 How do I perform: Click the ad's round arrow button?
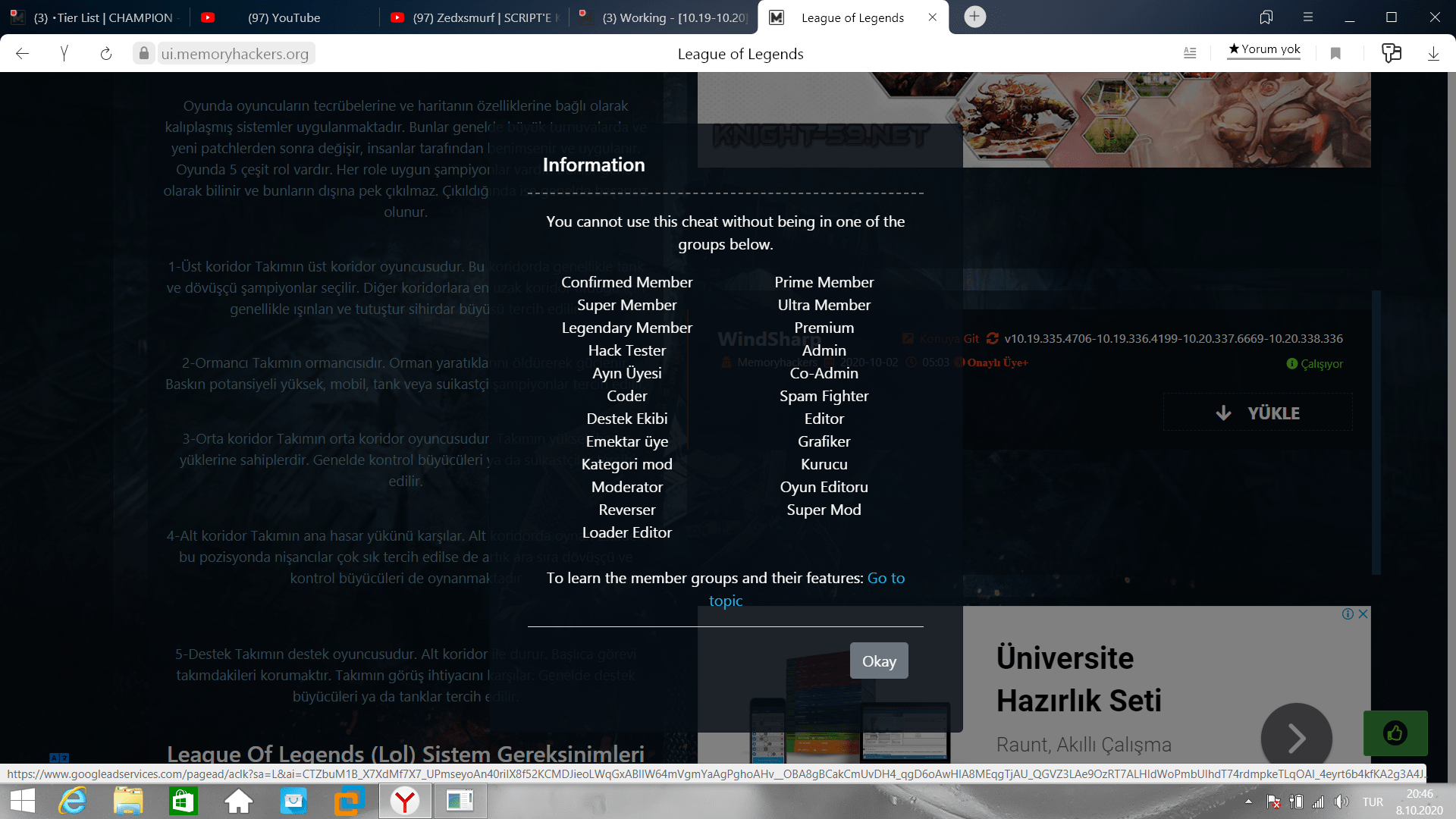coord(1296,738)
